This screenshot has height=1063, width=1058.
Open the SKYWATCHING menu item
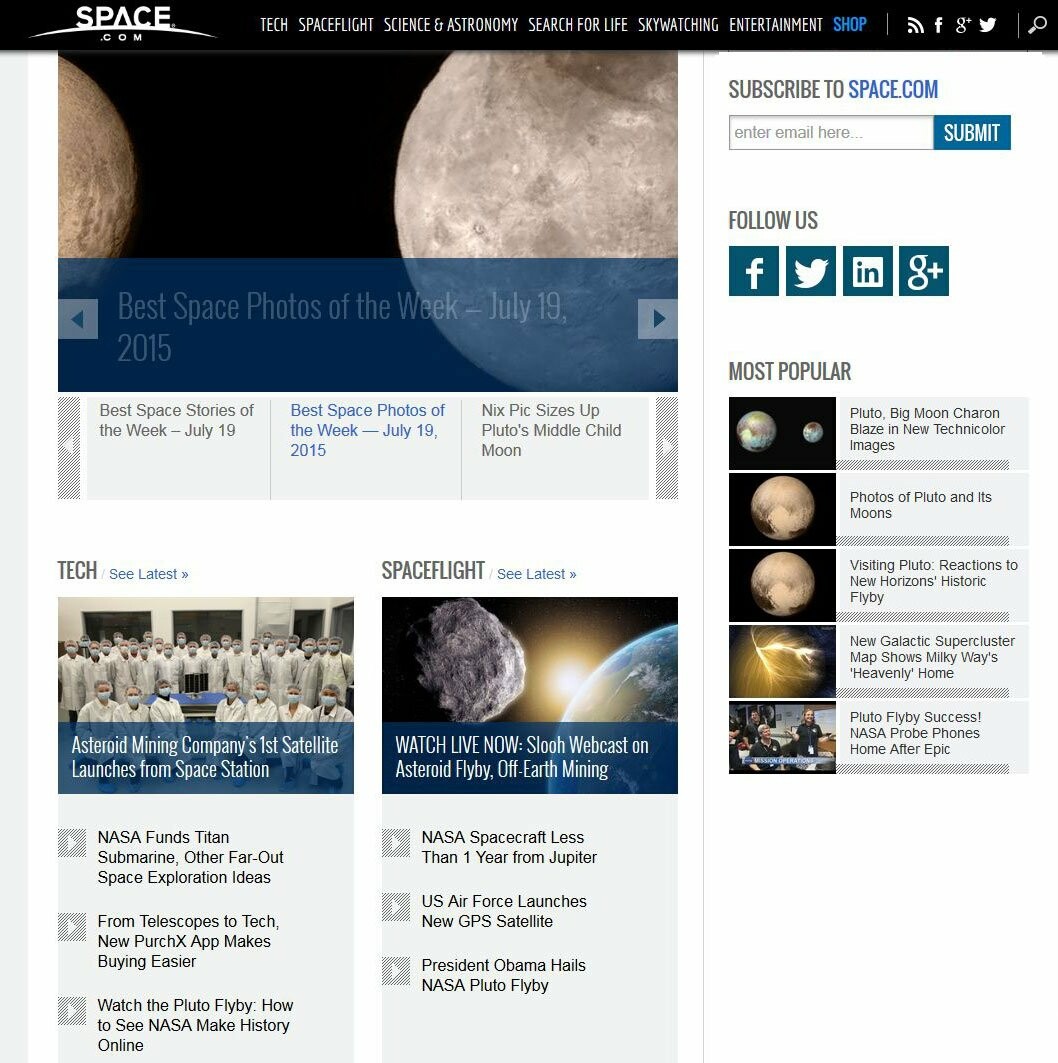678,25
